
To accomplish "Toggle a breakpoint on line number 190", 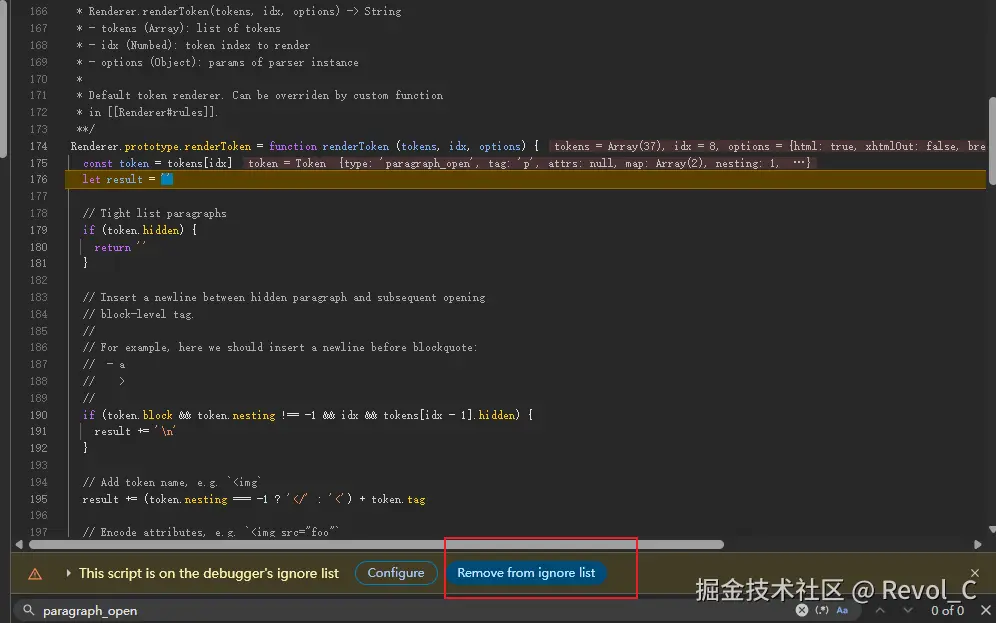I will [37, 414].
